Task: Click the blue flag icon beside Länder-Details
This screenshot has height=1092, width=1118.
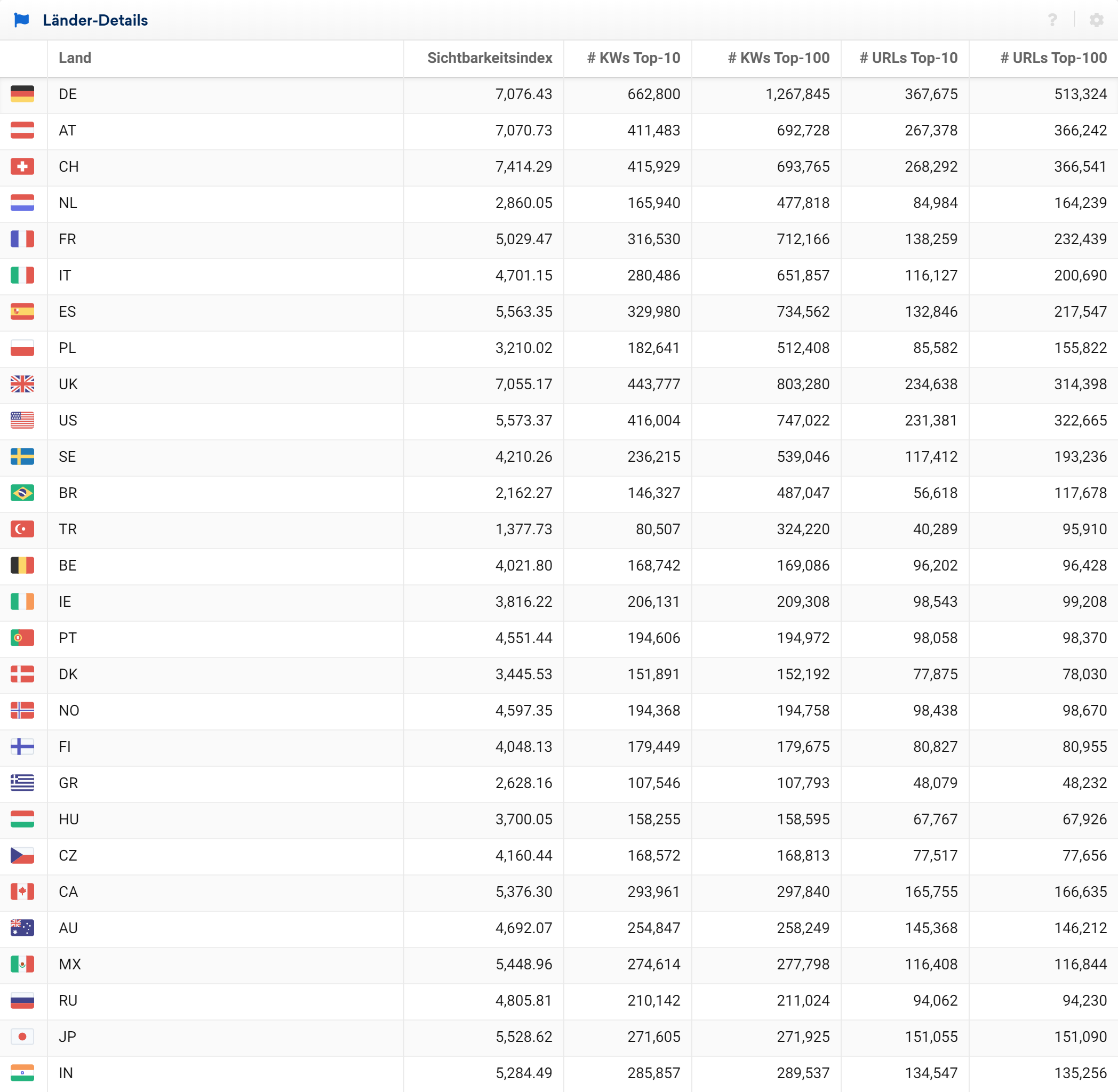Action: [22, 20]
